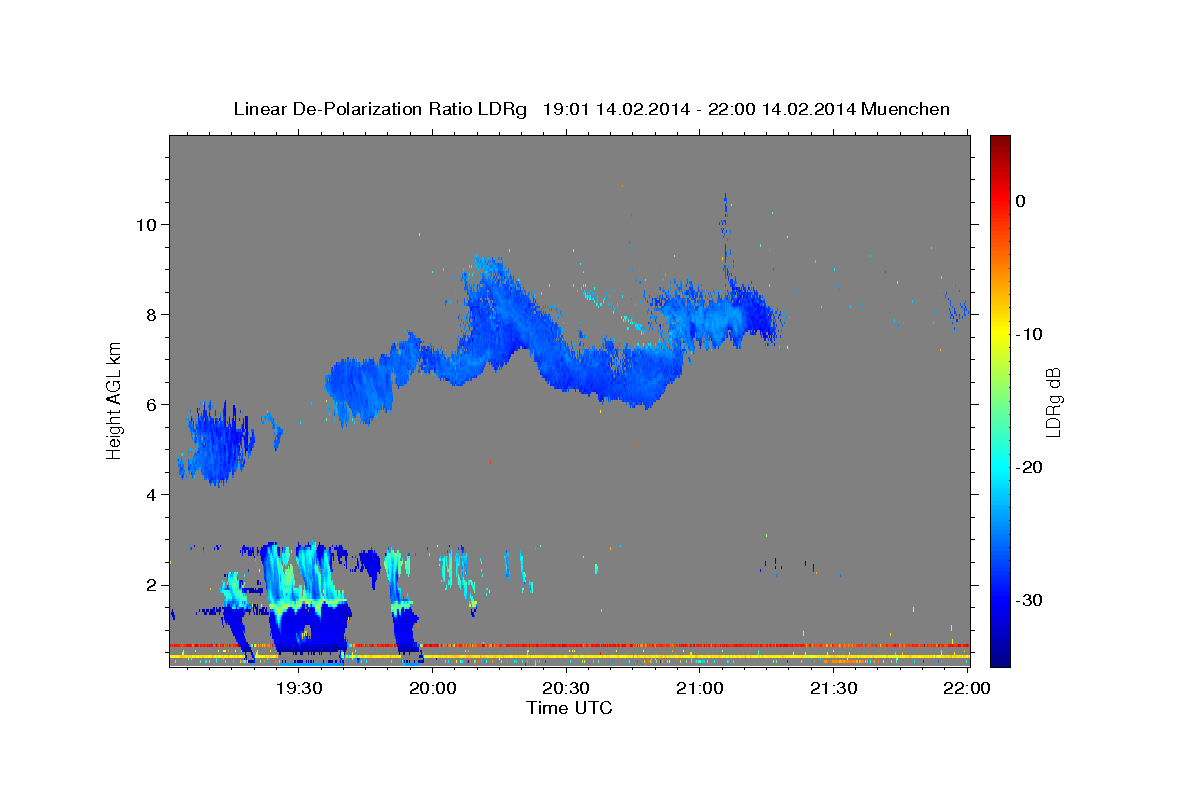Click the height label '6'
1200x800 pixels.
(151, 404)
